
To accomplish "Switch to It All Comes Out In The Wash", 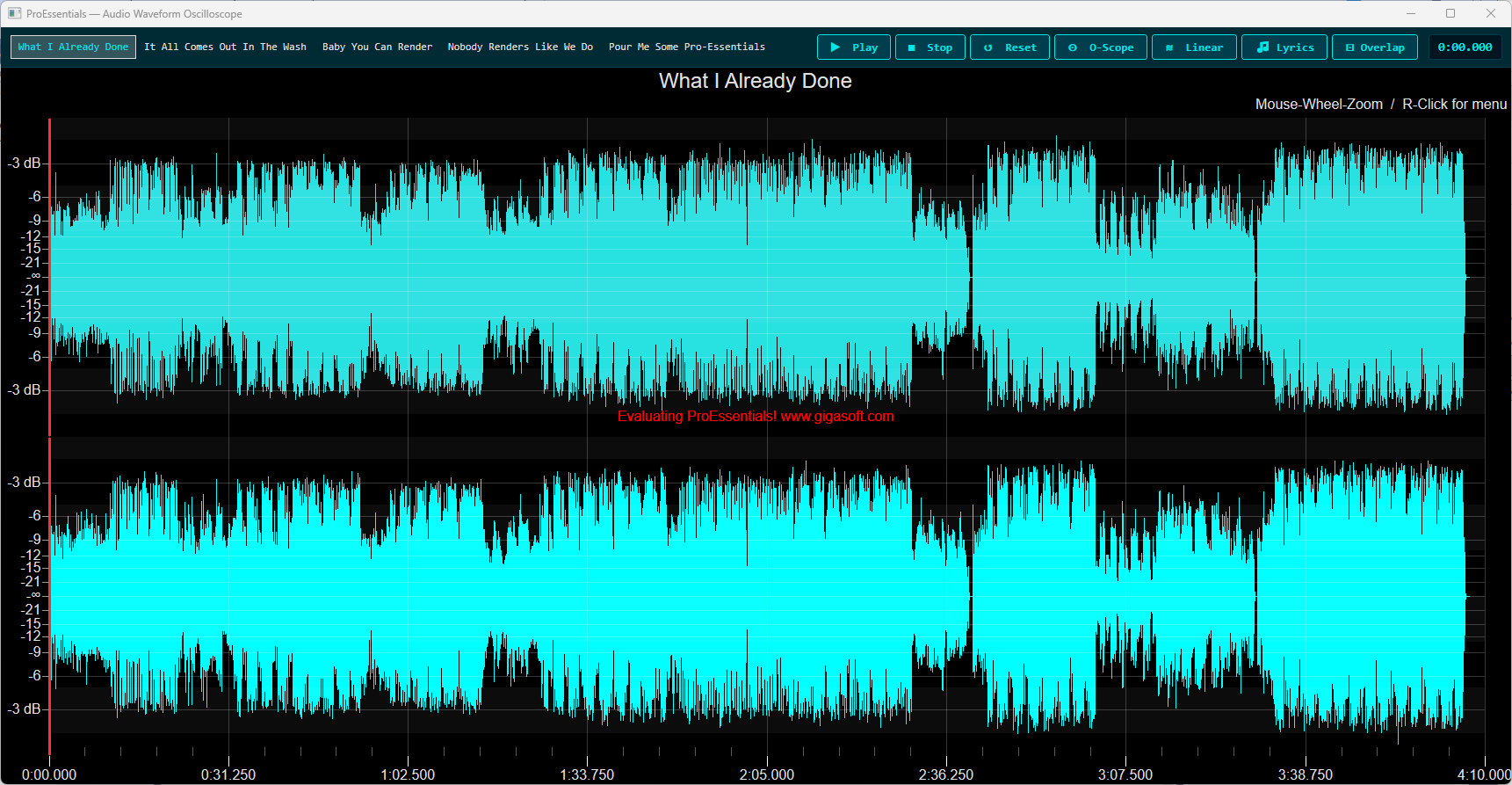I will (x=225, y=47).
